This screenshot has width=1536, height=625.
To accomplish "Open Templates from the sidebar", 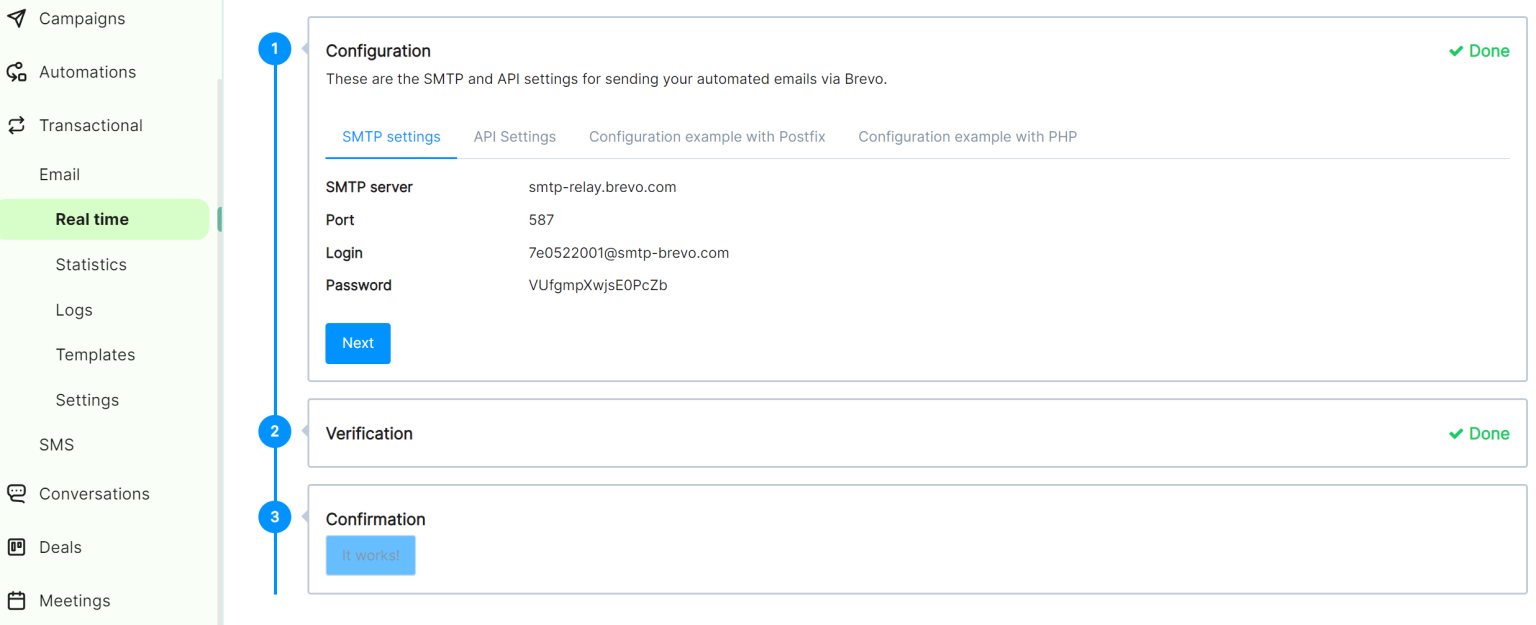I will 95,354.
